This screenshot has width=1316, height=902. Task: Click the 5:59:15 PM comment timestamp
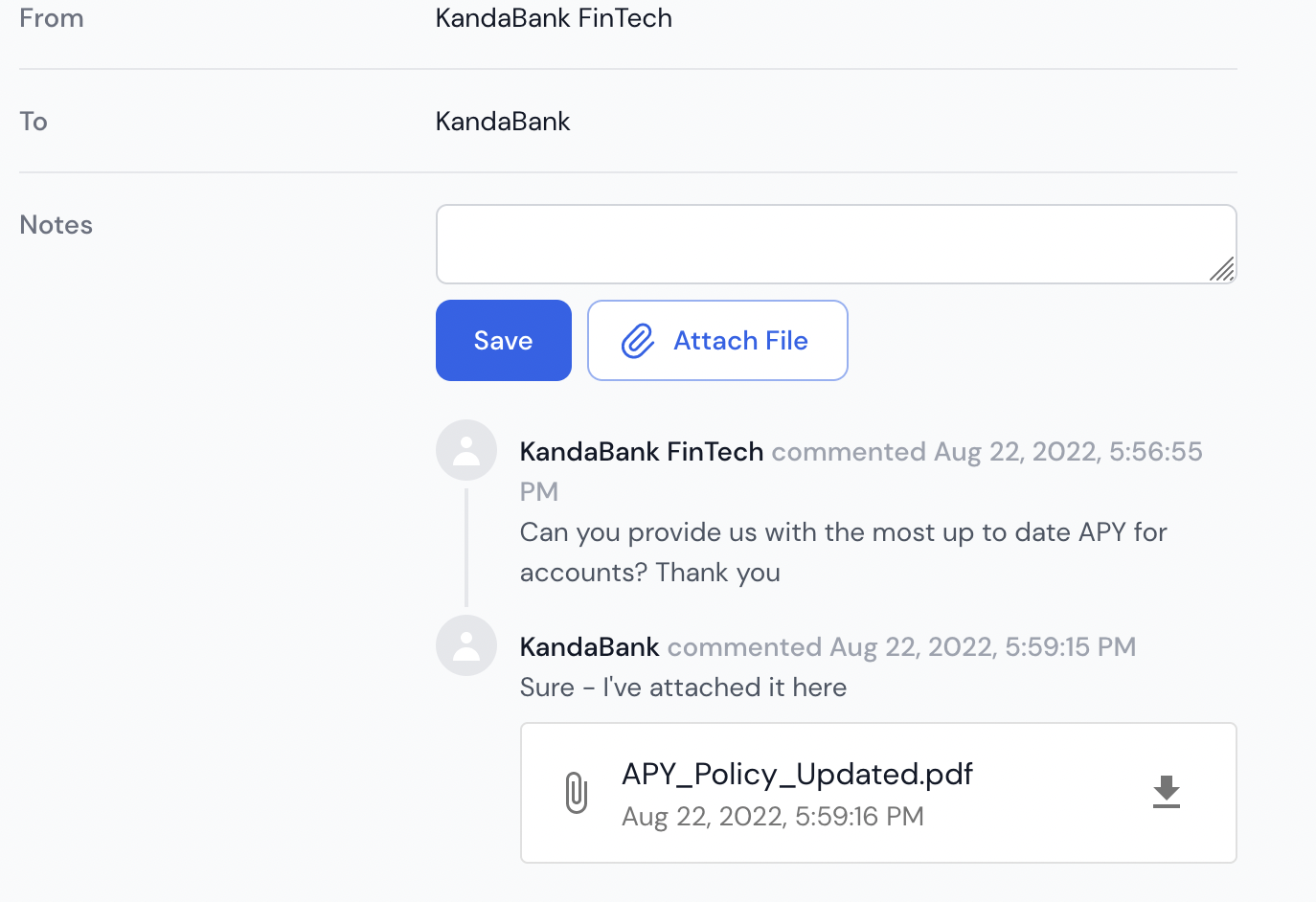point(983,647)
